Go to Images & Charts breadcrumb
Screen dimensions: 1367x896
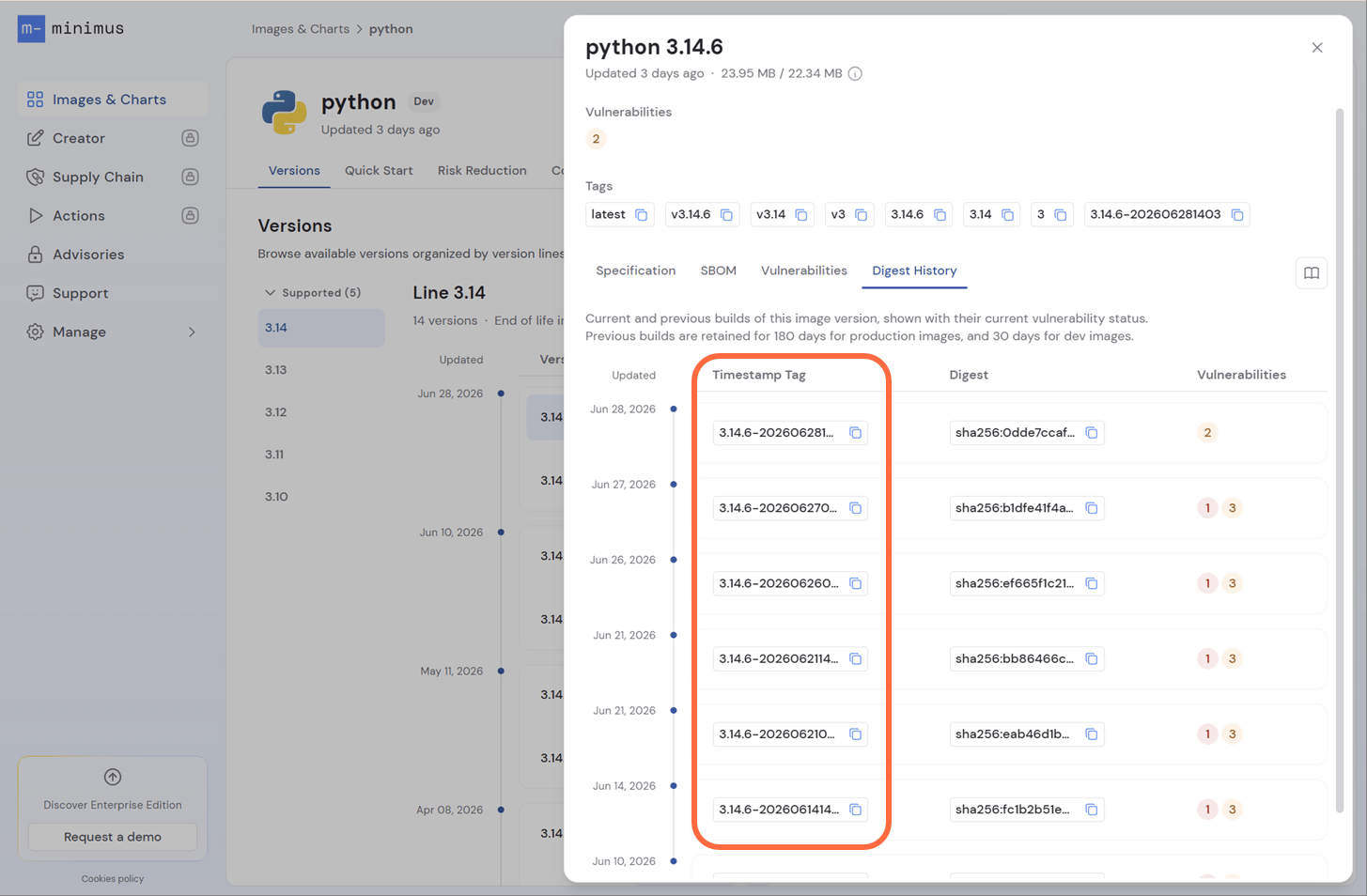tap(300, 29)
